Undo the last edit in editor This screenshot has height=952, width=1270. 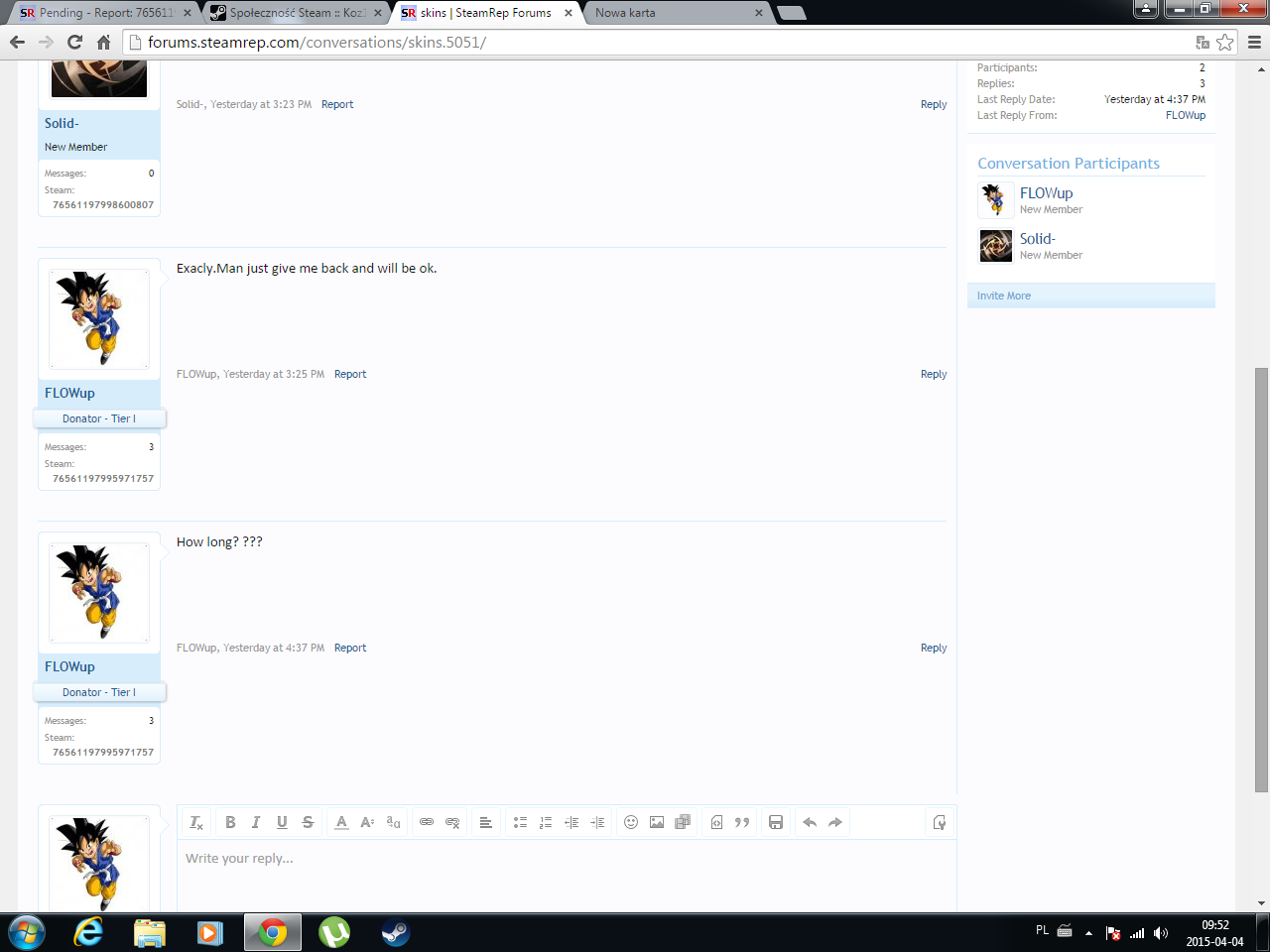tap(810, 822)
